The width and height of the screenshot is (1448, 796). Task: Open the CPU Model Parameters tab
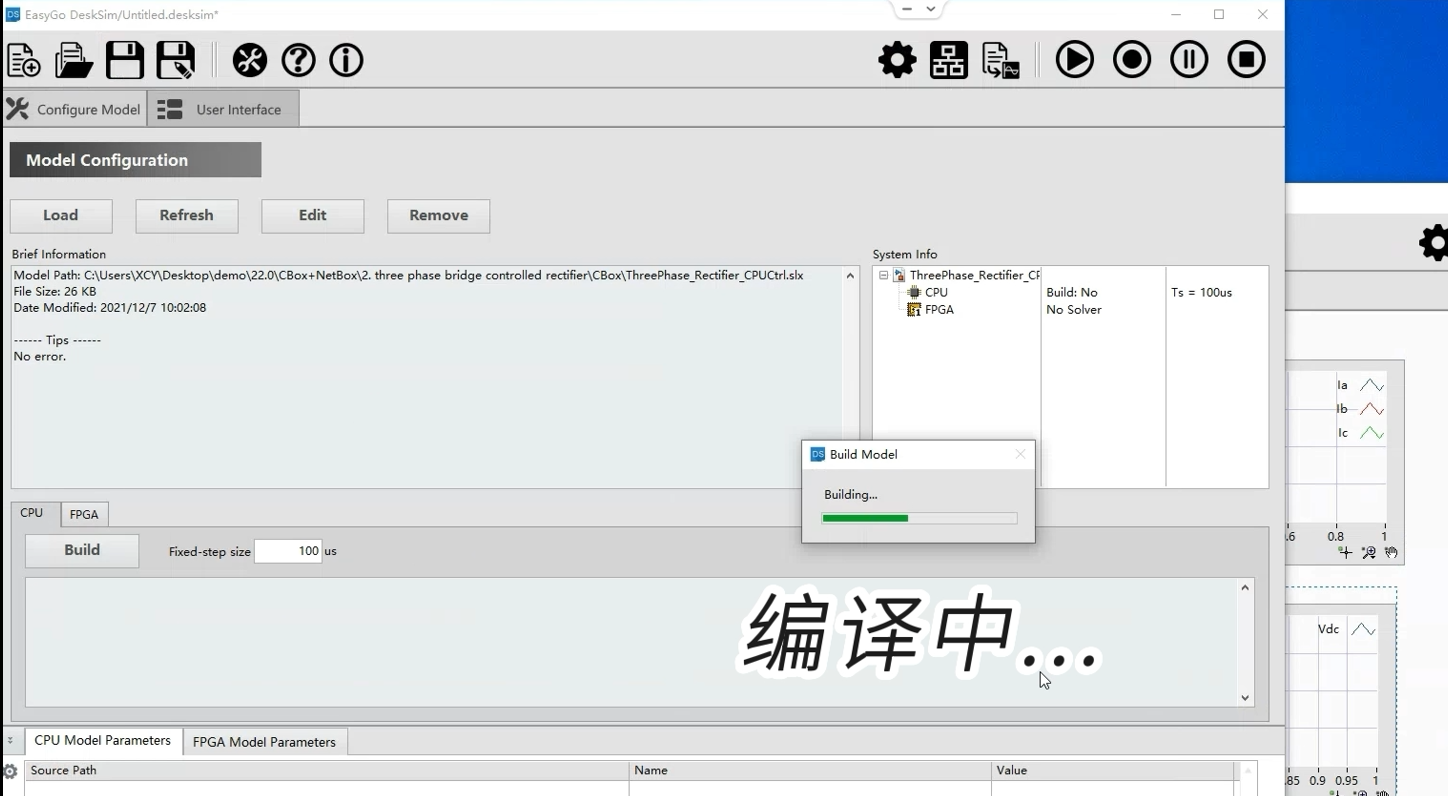click(103, 741)
